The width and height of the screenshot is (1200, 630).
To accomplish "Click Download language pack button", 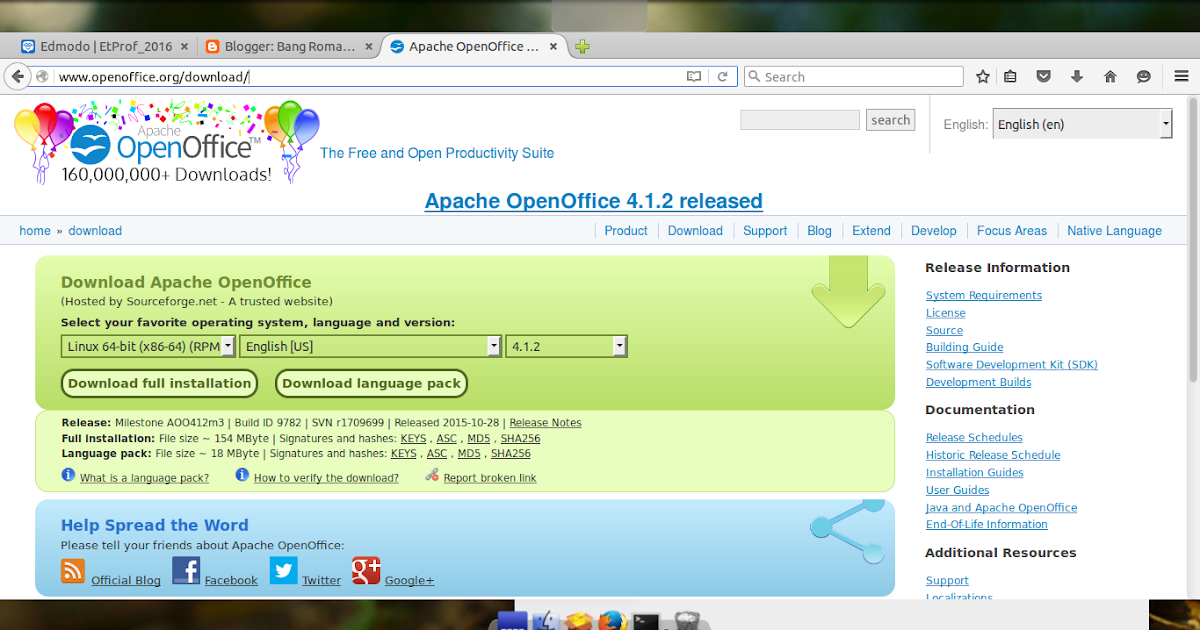I will coord(372,383).
